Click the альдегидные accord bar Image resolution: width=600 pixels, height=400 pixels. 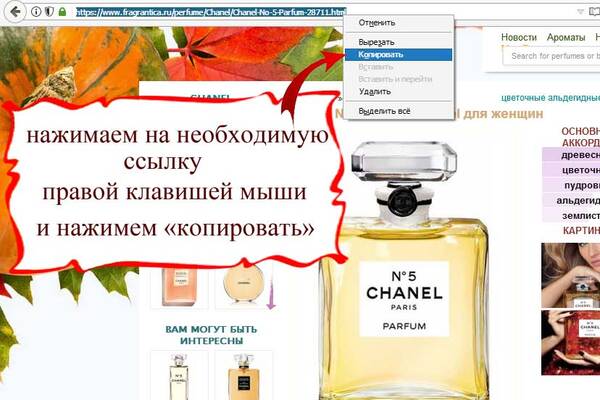click(x=571, y=200)
